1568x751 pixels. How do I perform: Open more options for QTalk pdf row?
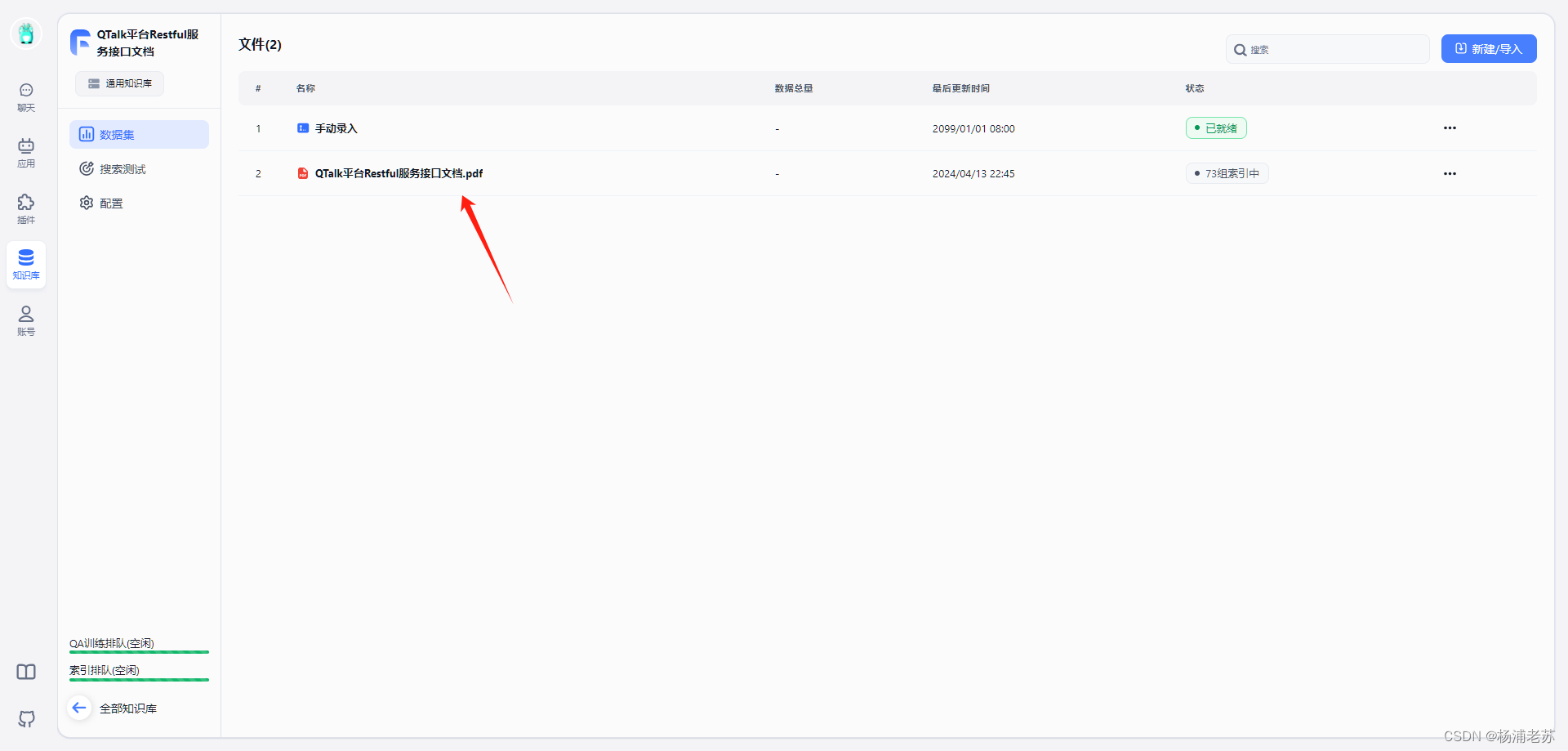[x=1450, y=173]
